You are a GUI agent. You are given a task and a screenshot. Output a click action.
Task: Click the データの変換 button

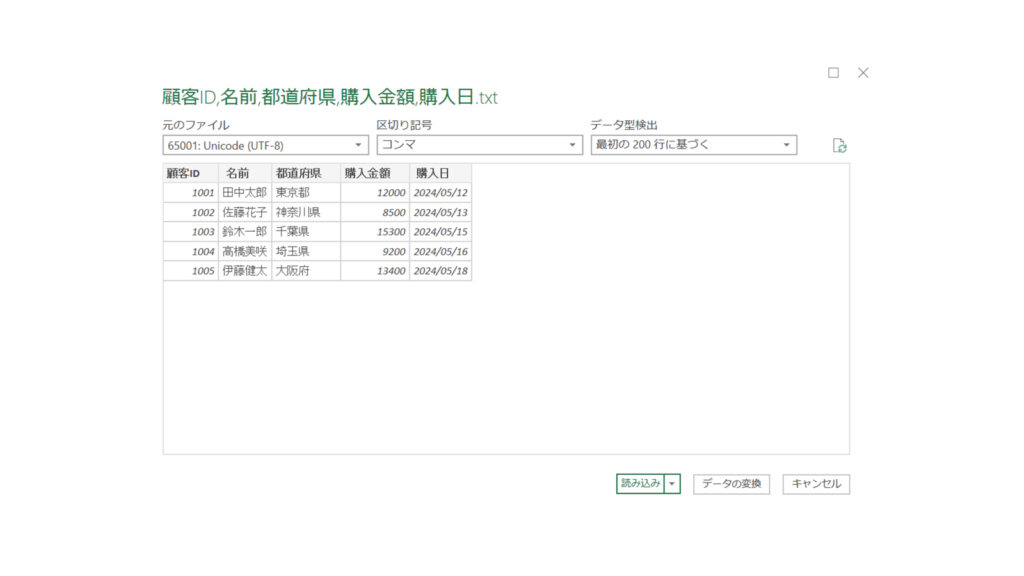[x=731, y=484]
